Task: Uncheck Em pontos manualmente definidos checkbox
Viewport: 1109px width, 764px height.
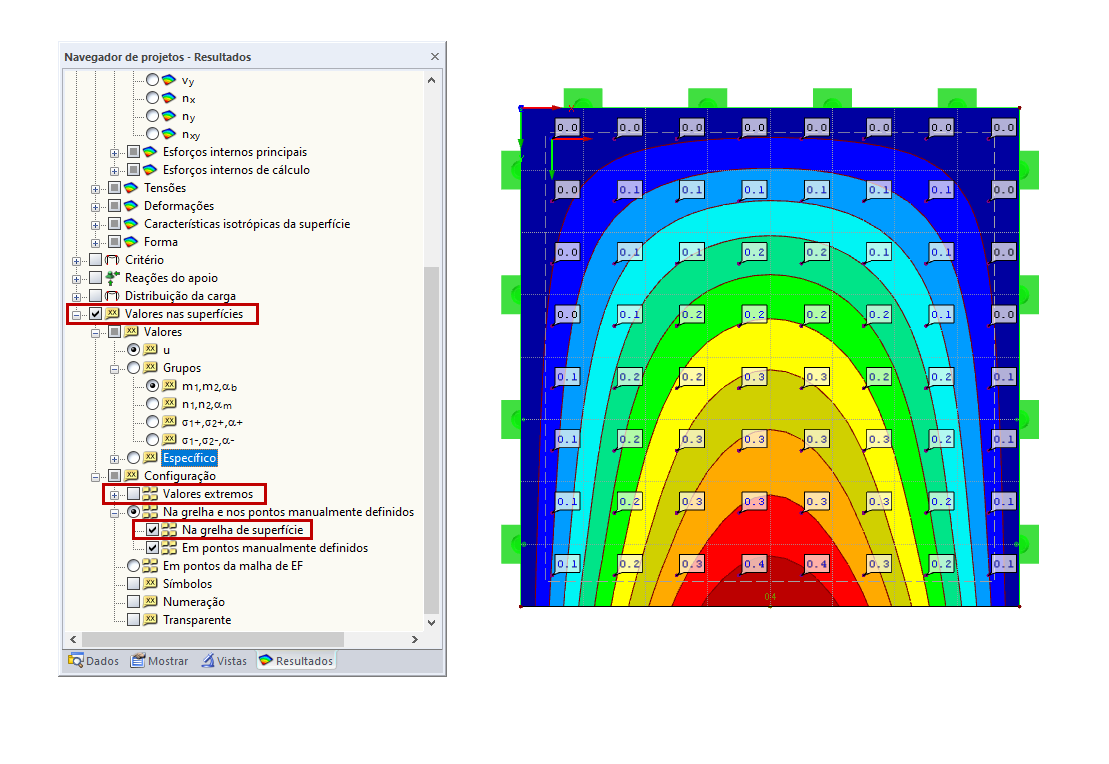Action: 153,548
